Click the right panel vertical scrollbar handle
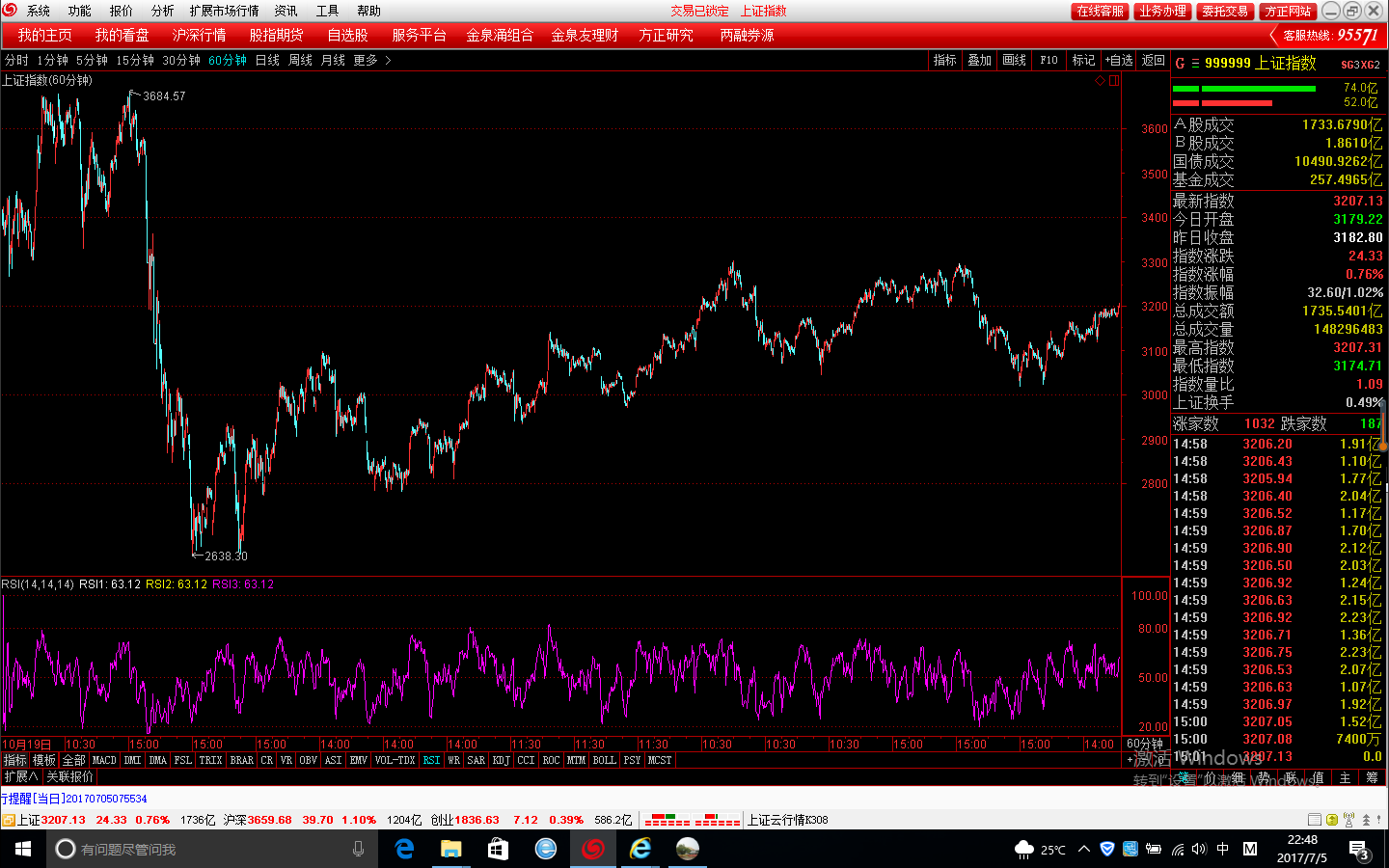This screenshot has height=868, width=1389. [x=1384, y=426]
